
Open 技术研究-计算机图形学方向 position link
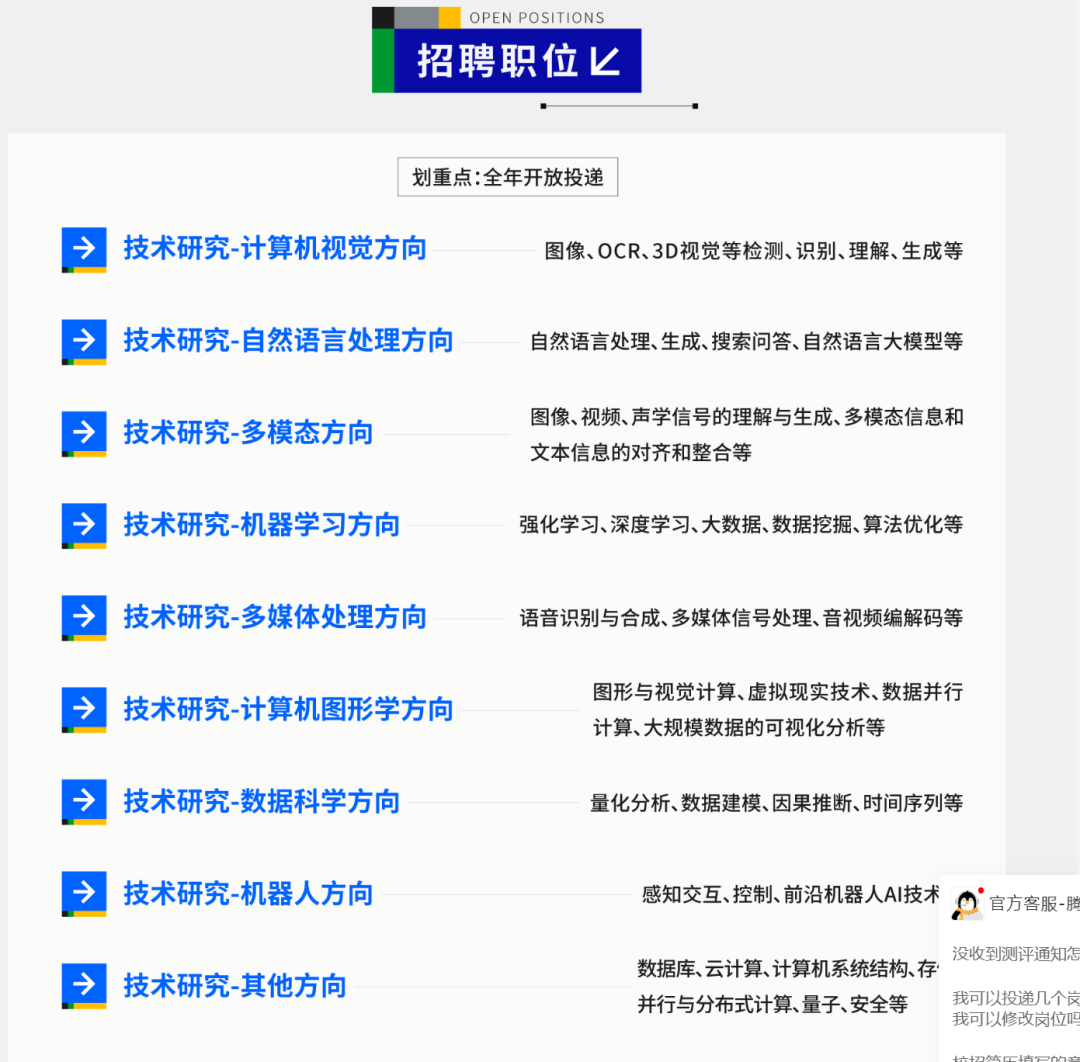(x=288, y=709)
